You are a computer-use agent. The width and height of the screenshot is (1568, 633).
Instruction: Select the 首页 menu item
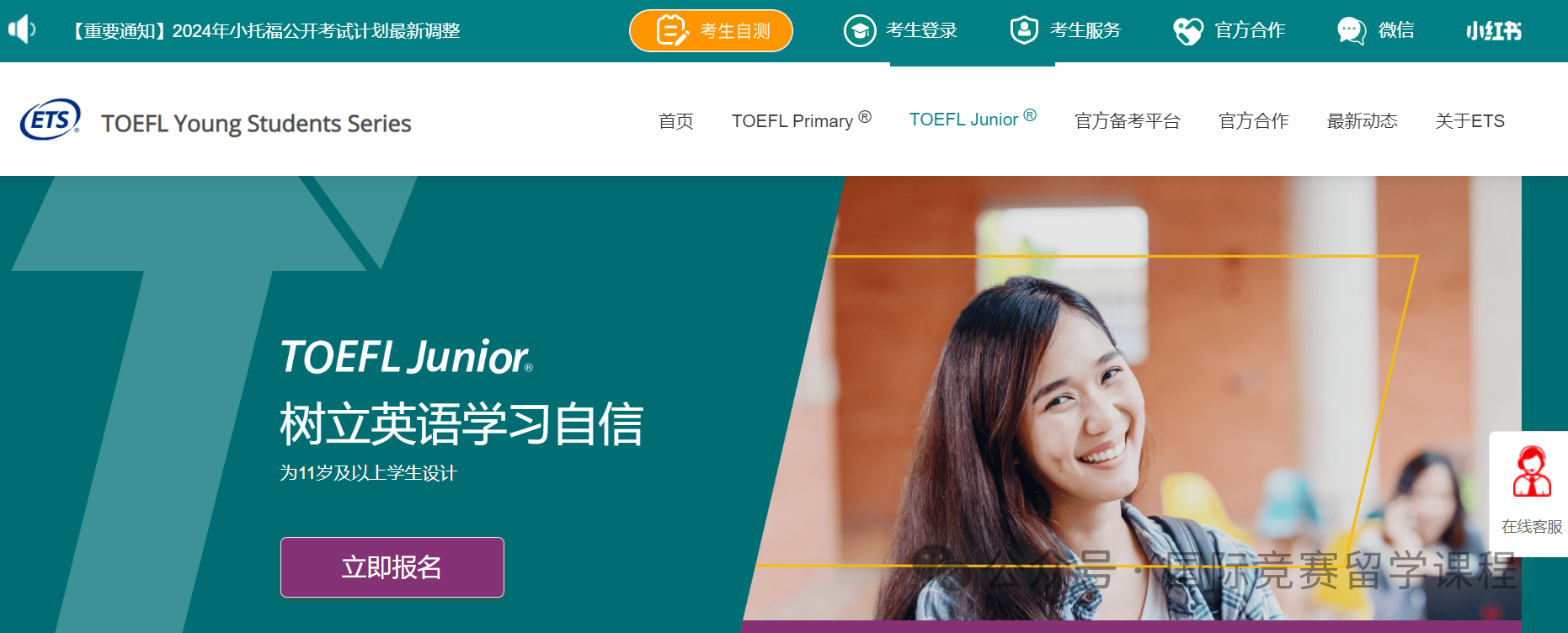pos(676,121)
